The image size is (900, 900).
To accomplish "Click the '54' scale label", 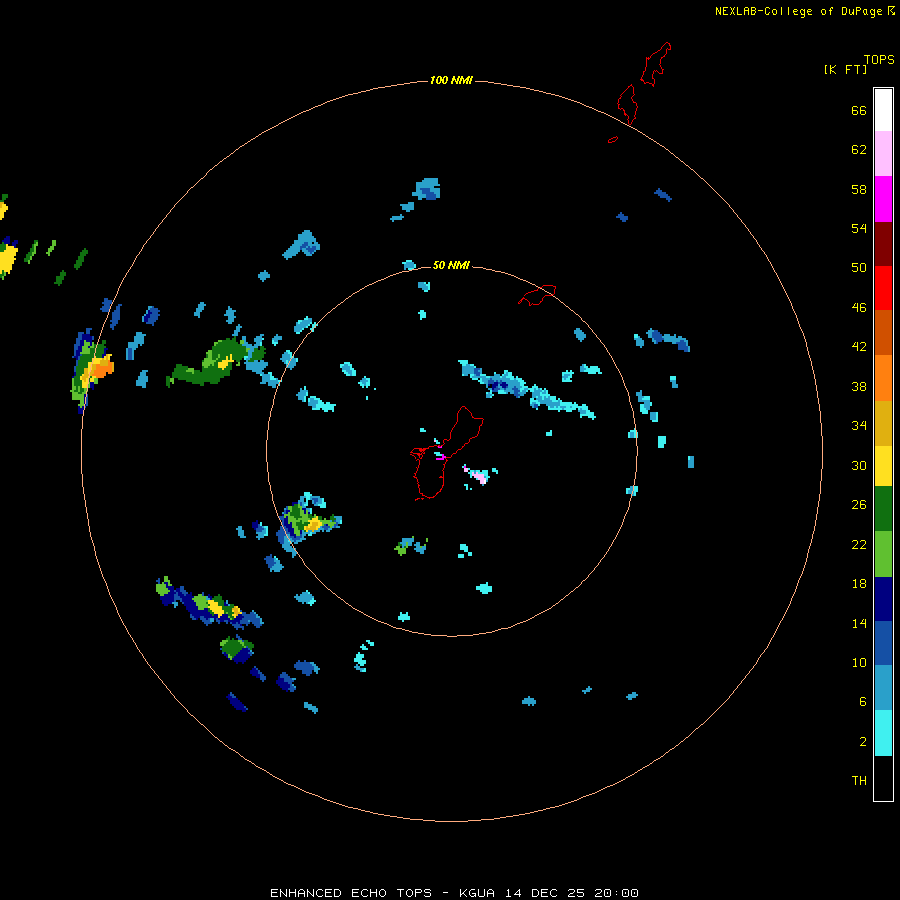I will point(859,228).
